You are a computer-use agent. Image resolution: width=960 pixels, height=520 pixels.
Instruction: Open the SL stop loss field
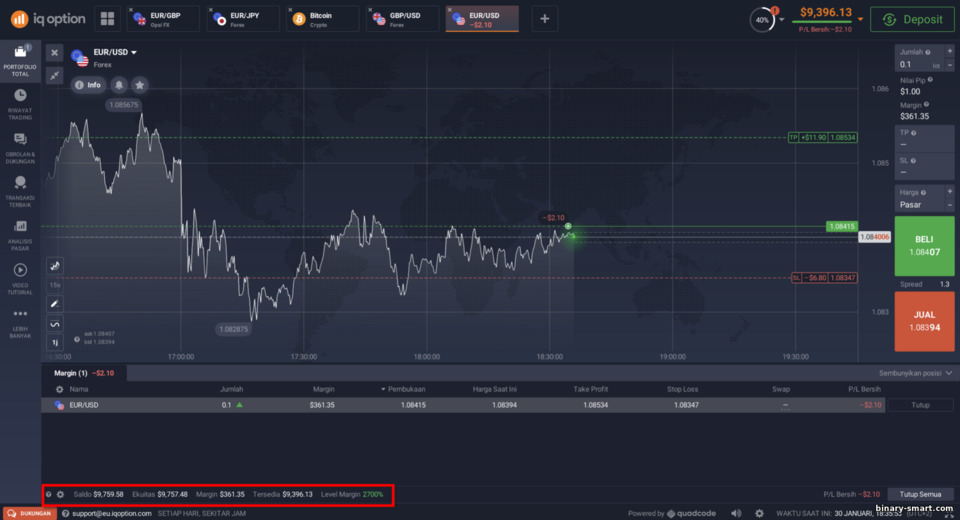(x=924, y=167)
